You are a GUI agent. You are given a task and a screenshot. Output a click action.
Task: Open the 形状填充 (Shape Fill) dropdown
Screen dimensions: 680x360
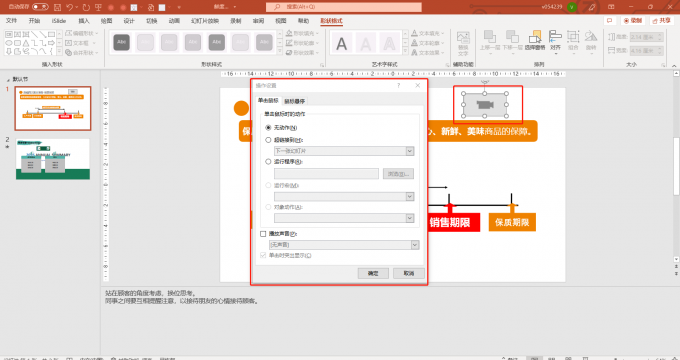[x=303, y=33]
